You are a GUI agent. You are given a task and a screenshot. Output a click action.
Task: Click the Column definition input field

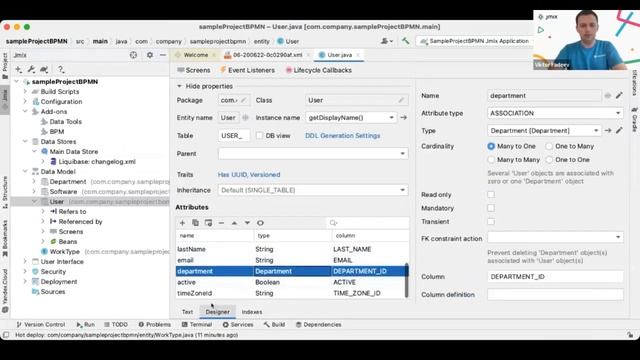point(555,295)
